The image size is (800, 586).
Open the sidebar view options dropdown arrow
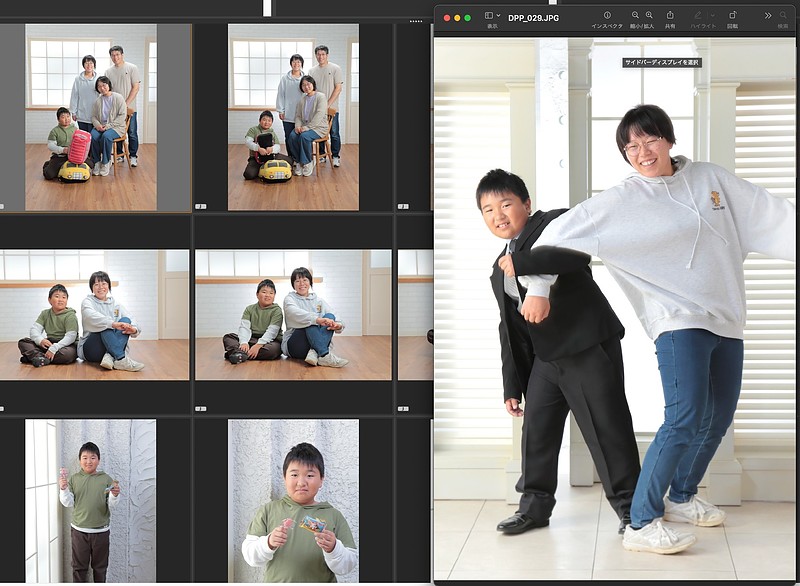(499, 16)
